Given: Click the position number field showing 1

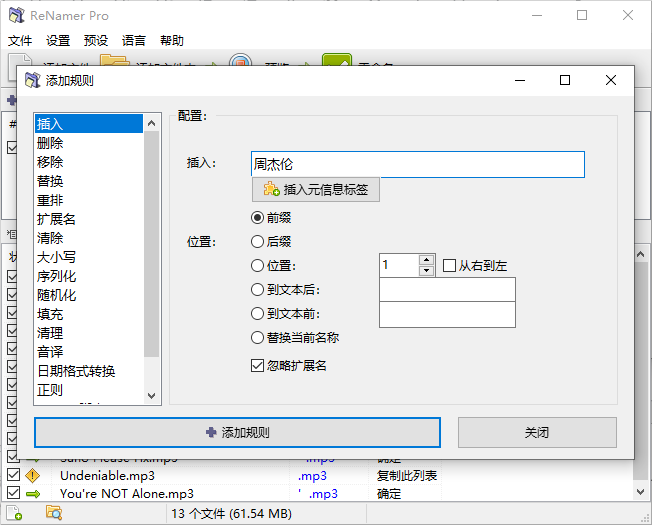Looking at the screenshot, I should click(x=399, y=265).
